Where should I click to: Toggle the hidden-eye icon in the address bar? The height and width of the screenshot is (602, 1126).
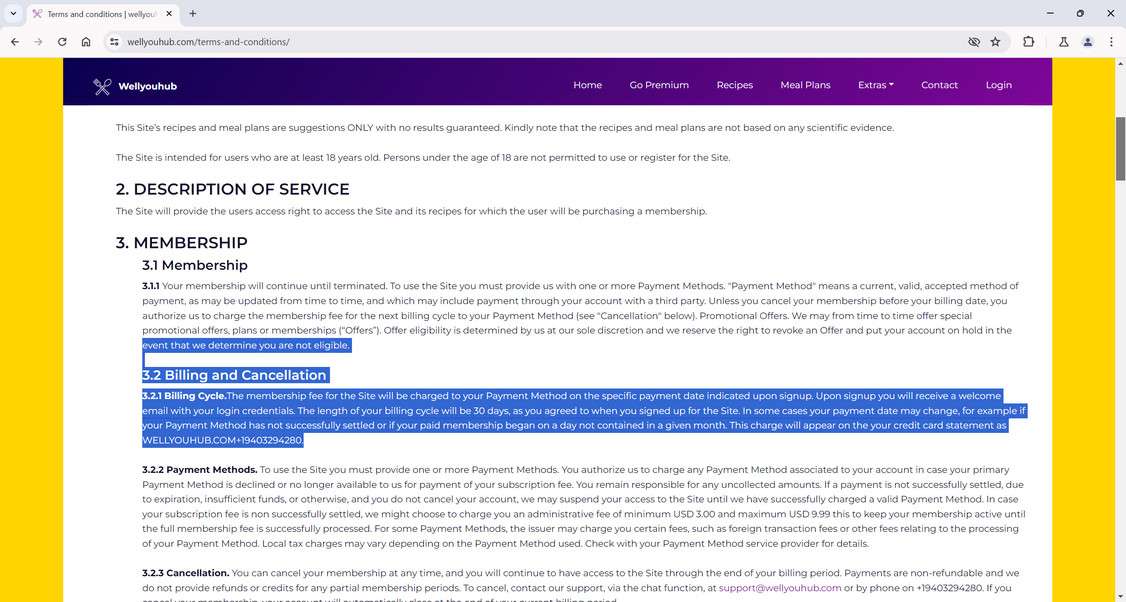pyautogui.click(x=972, y=42)
